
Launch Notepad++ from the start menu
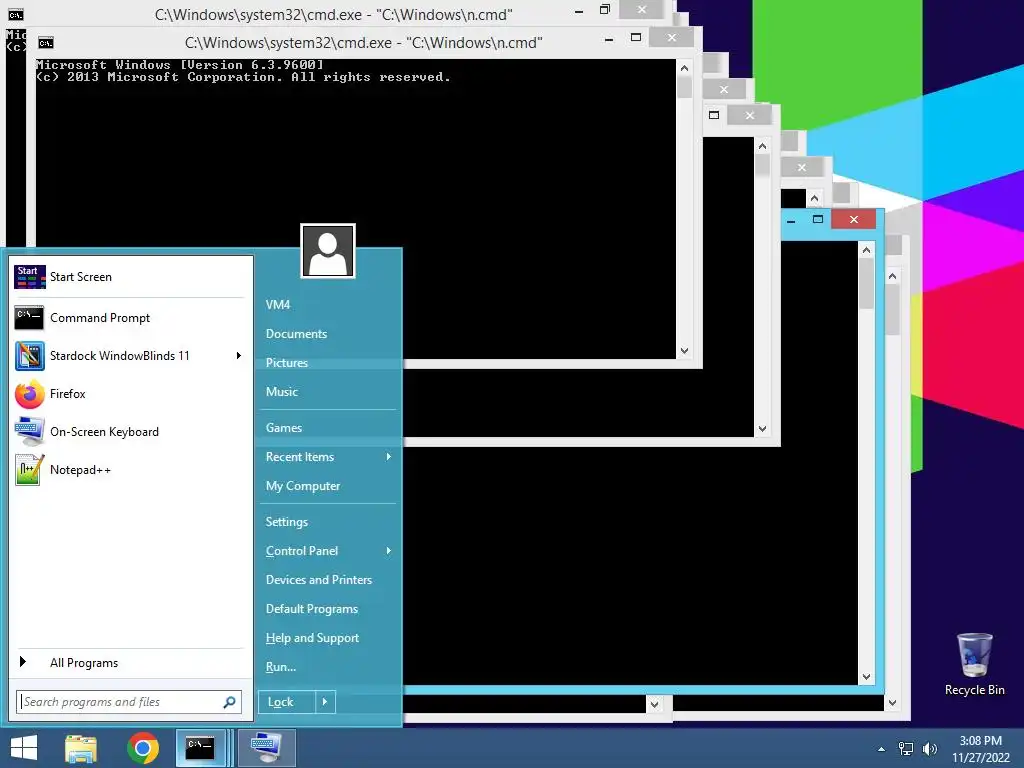pyautogui.click(x=130, y=470)
